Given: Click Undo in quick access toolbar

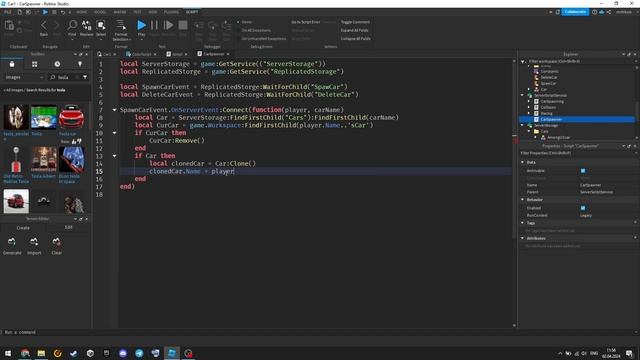Looking at the screenshot, I should pos(63,12).
